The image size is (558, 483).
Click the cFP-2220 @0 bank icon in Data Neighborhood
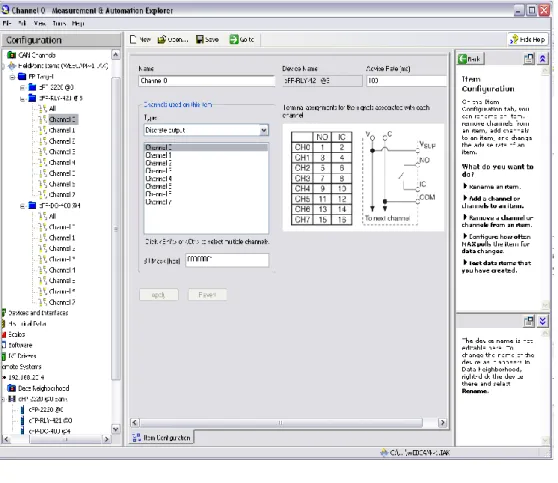(12, 399)
